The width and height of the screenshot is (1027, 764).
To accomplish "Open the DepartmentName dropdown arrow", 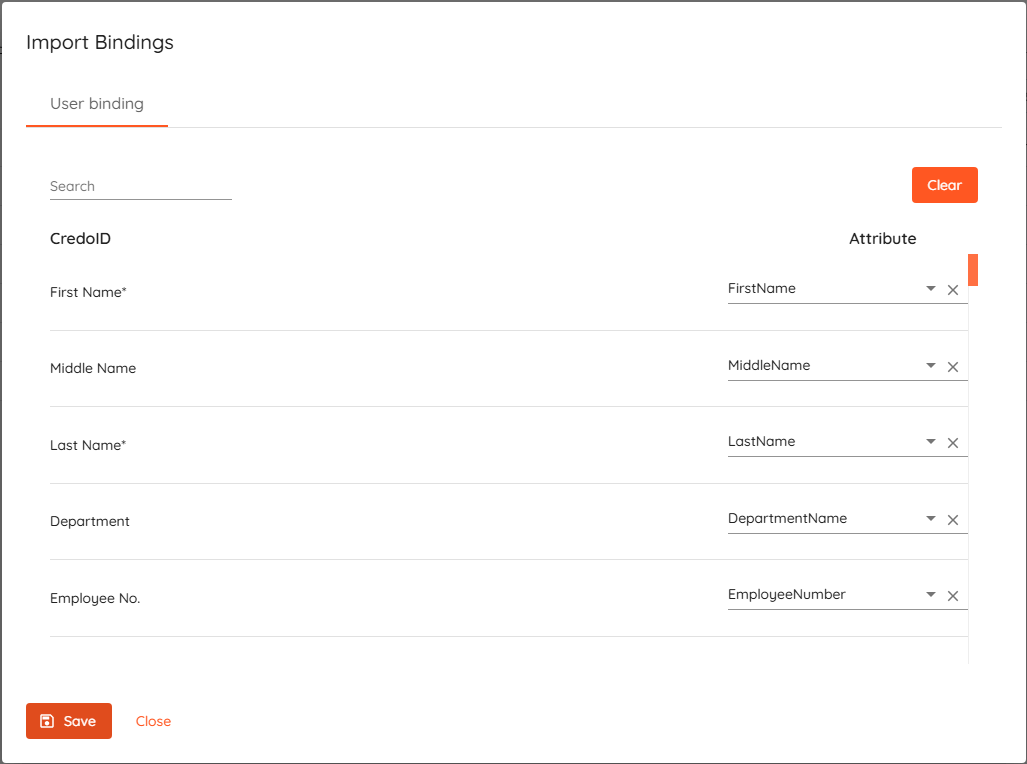I will point(931,519).
